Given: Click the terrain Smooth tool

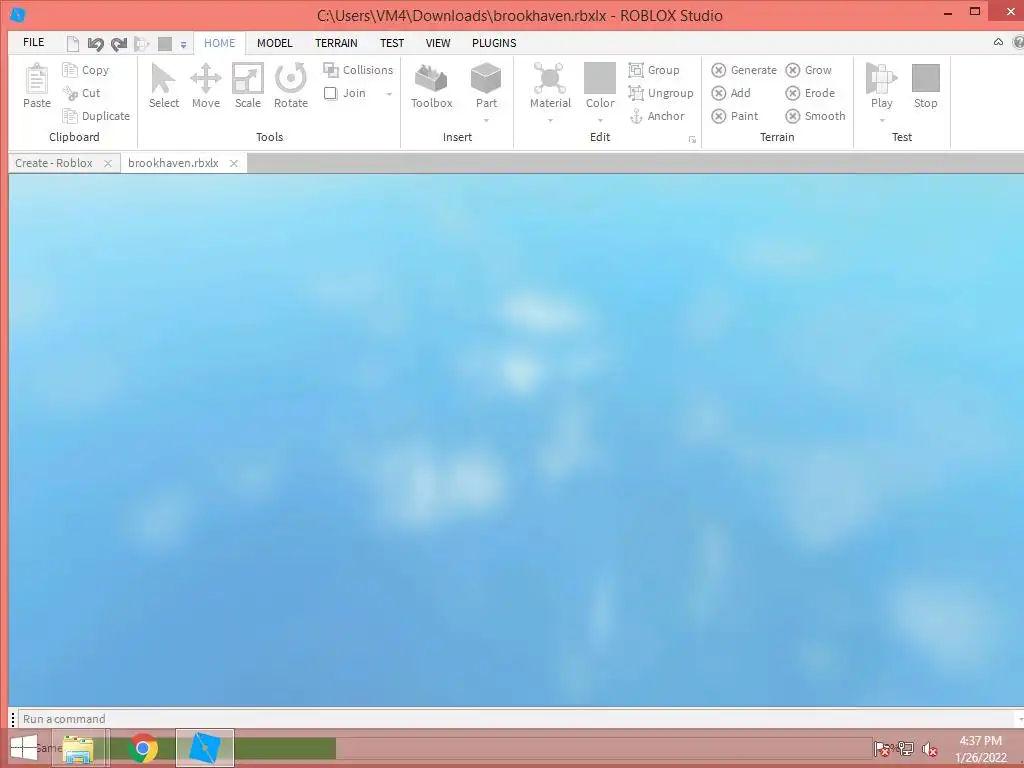Looking at the screenshot, I should pyautogui.click(x=816, y=116).
